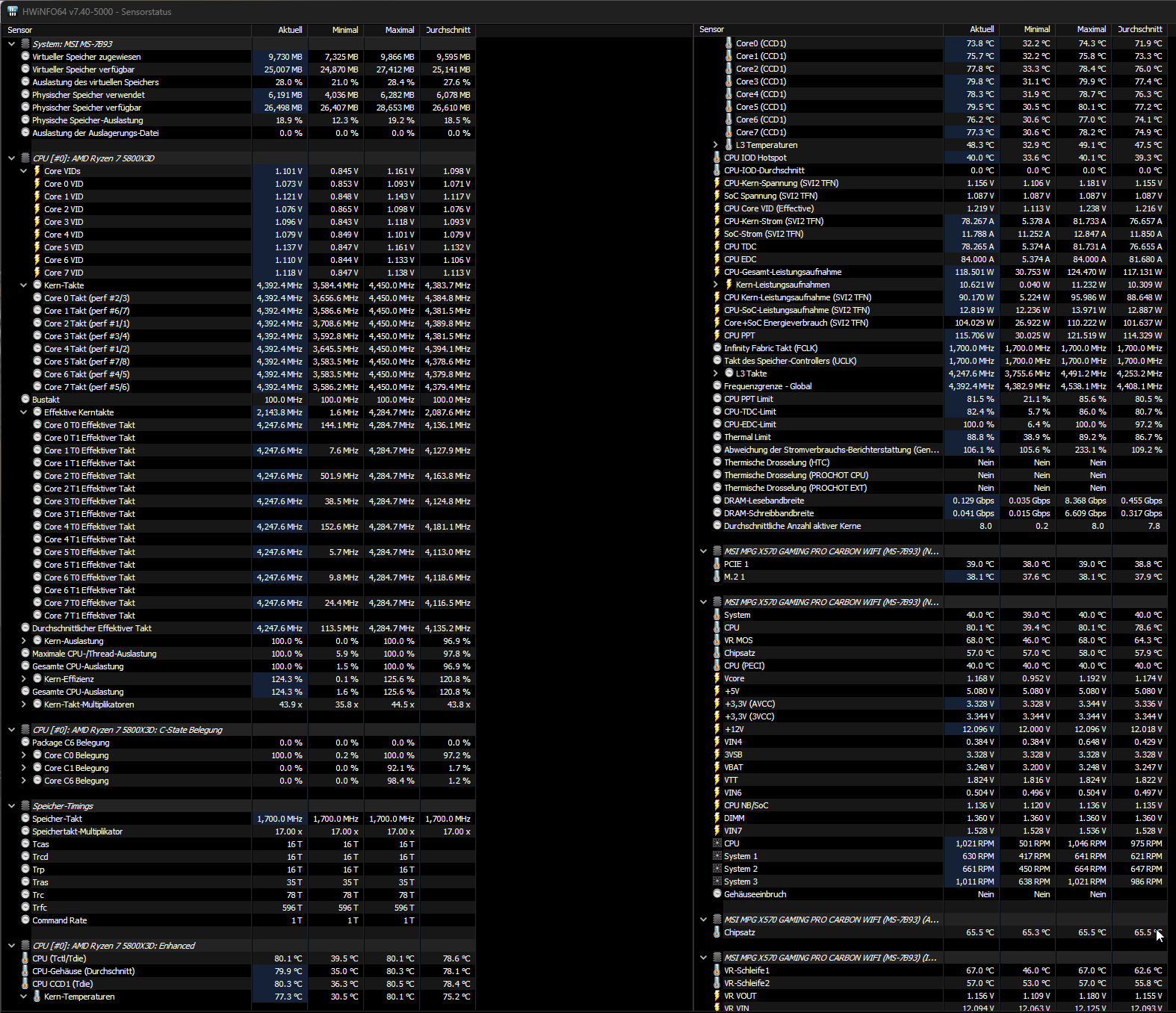Click the clock icon beside Bustakt
The image size is (1176, 1013).
[25, 400]
